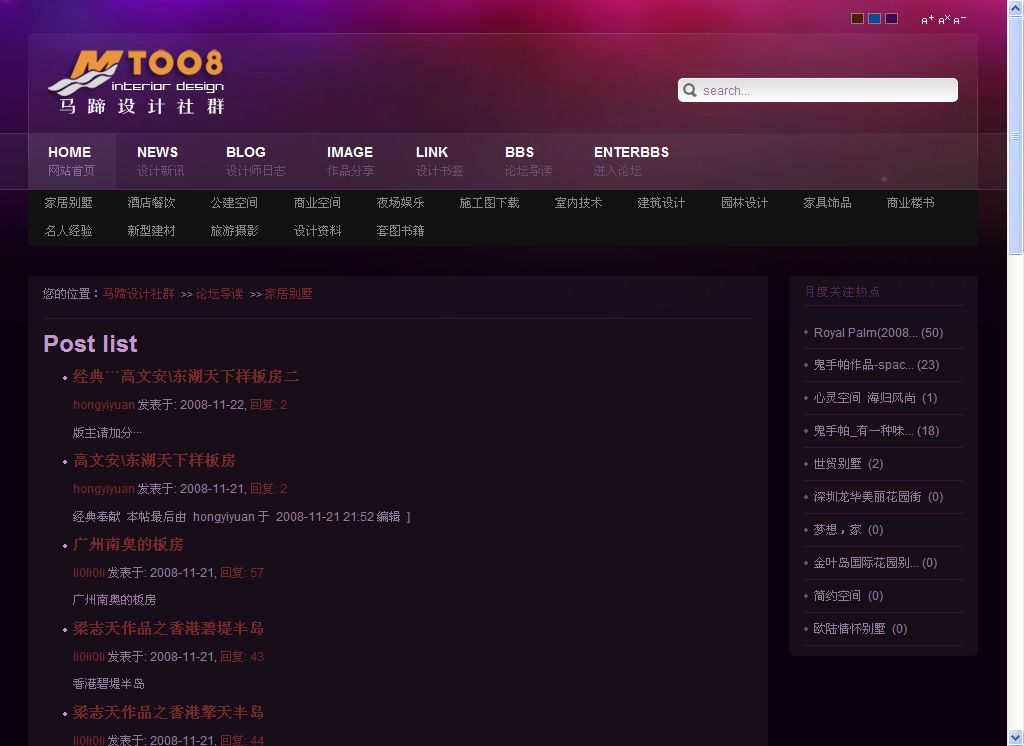Screen dimensions: 1024x746
Task: Open the IMAGE 作品分享 menu
Action: [351, 161]
